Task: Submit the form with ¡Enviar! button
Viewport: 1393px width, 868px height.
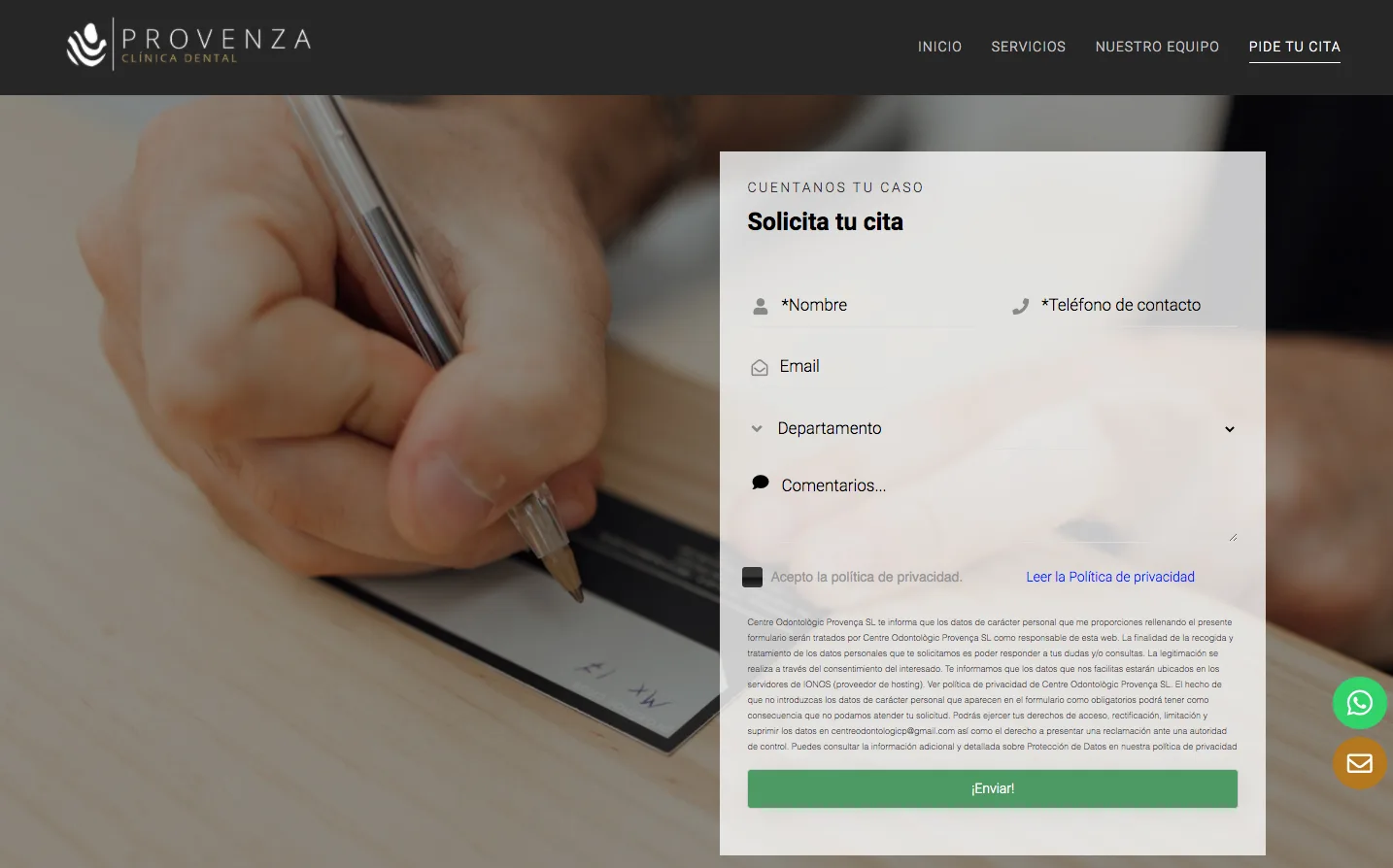Action: pos(992,788)
